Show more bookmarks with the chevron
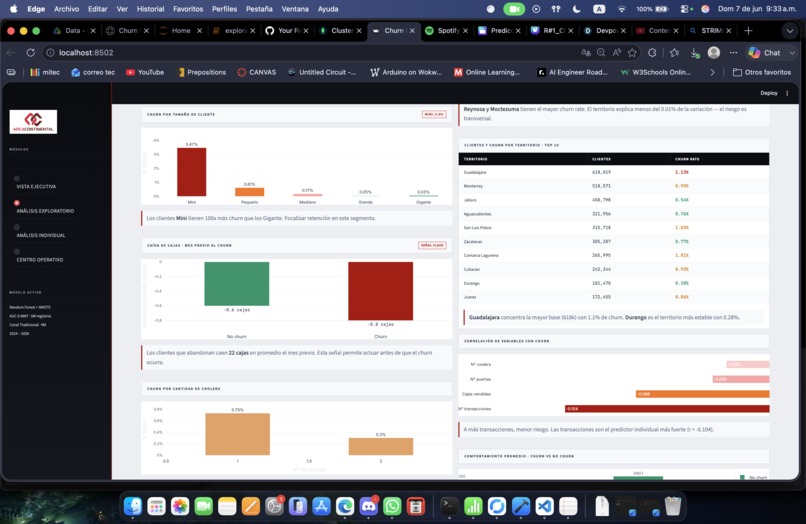 (712, 73)
